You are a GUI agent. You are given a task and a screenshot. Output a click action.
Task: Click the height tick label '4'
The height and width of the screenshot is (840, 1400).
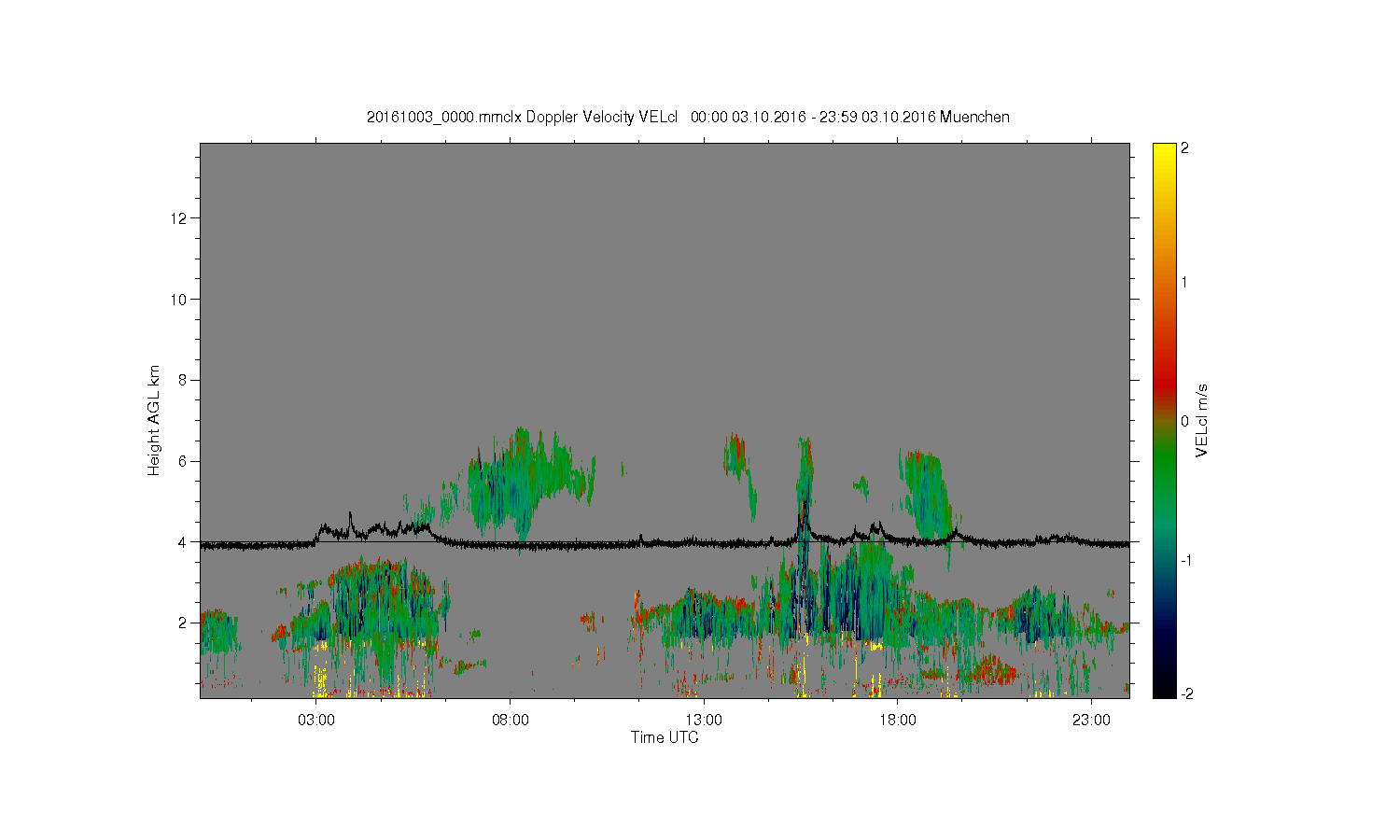click(184, 541)
